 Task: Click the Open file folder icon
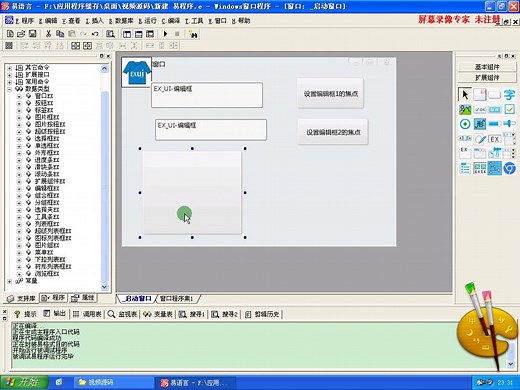(21, 34)
